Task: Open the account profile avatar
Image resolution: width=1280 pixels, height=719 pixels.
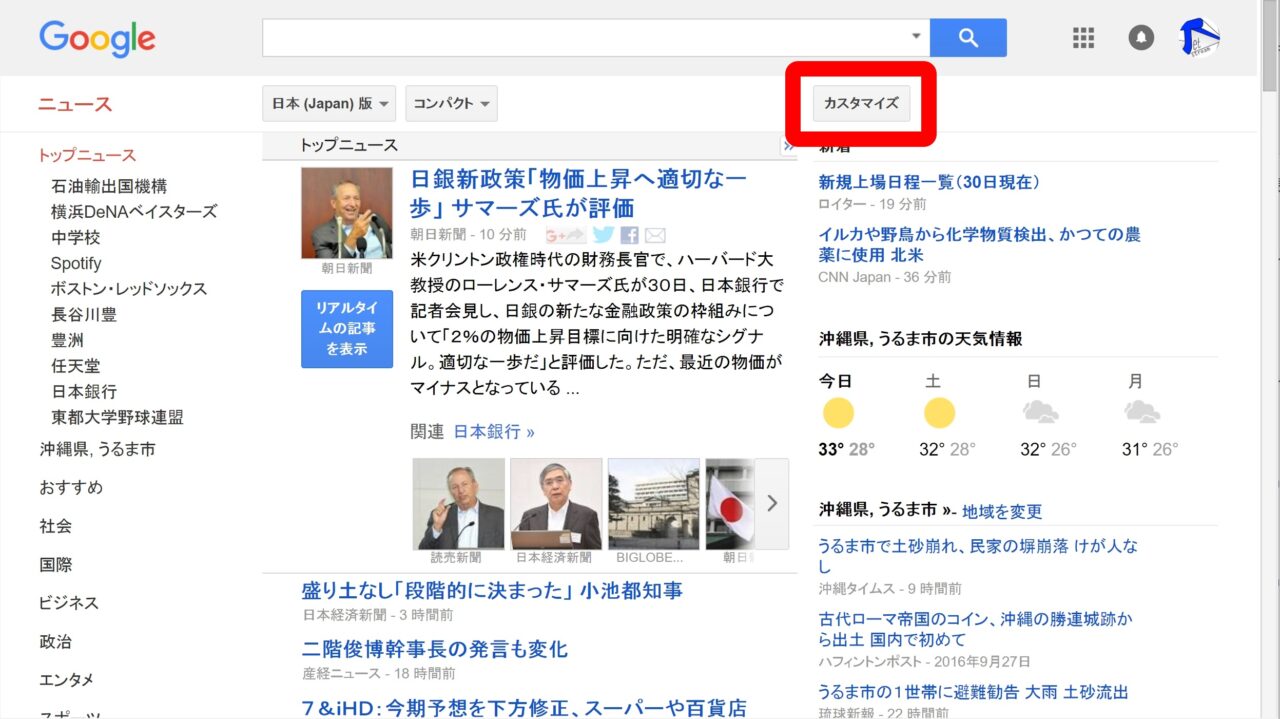Action: (1199, 38)
